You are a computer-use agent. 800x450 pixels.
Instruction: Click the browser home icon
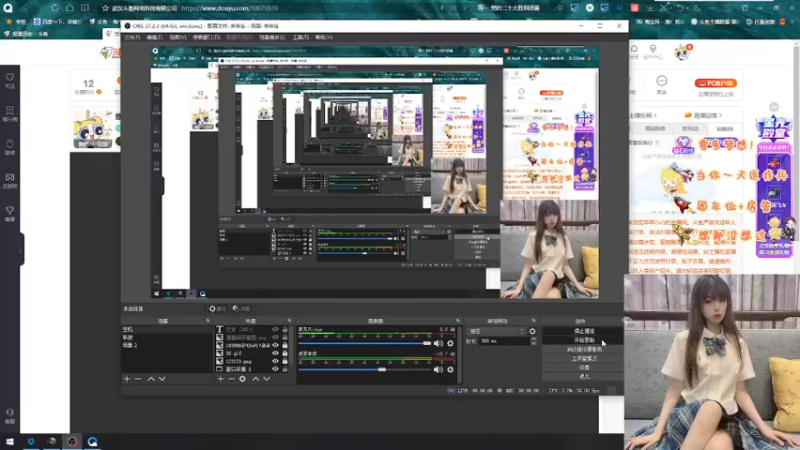coord(69,8)
